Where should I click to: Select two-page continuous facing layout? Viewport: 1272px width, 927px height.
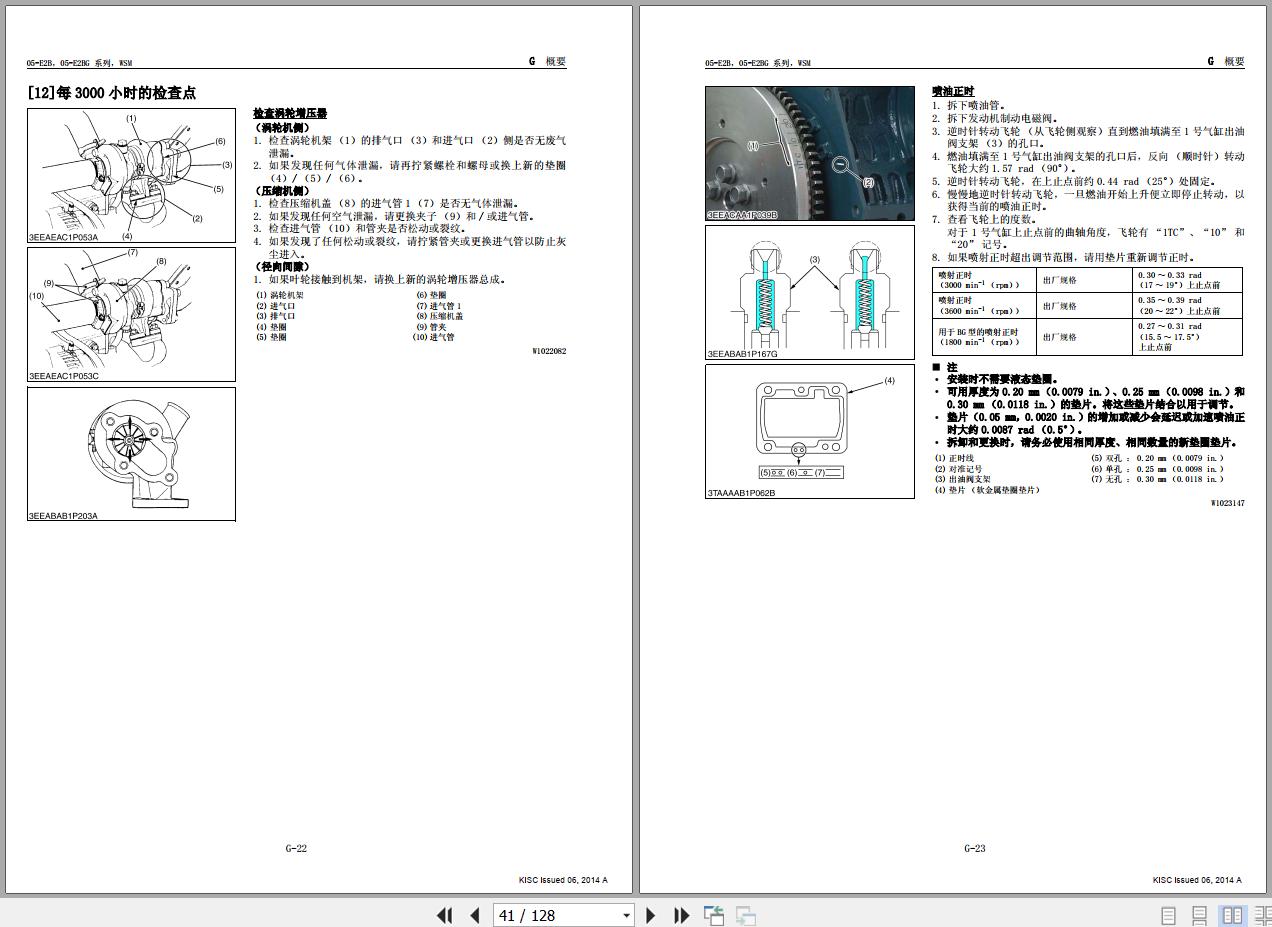click(1263, 915)
